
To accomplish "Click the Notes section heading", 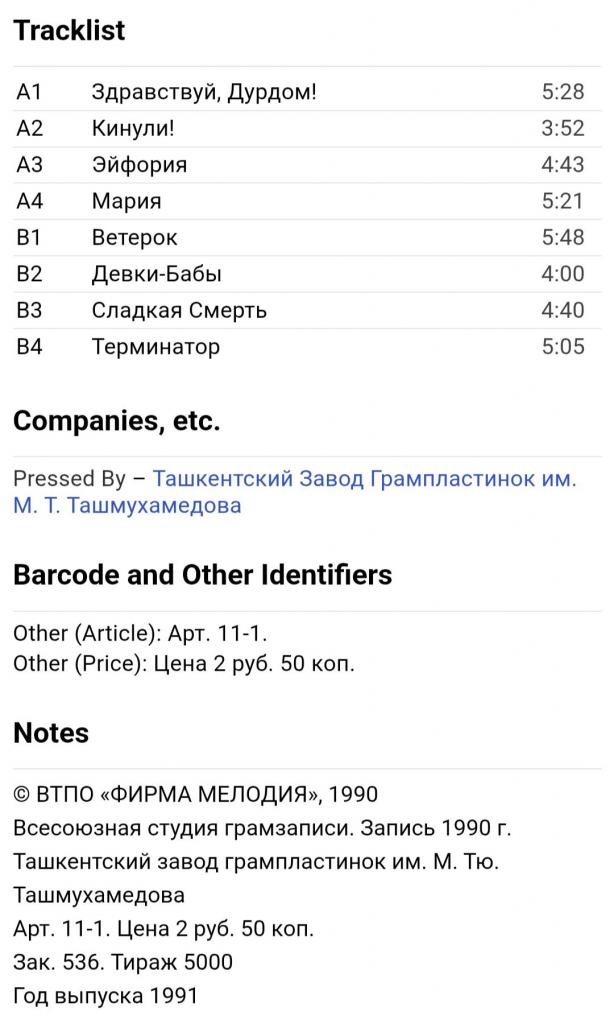I will coord(51,733).
